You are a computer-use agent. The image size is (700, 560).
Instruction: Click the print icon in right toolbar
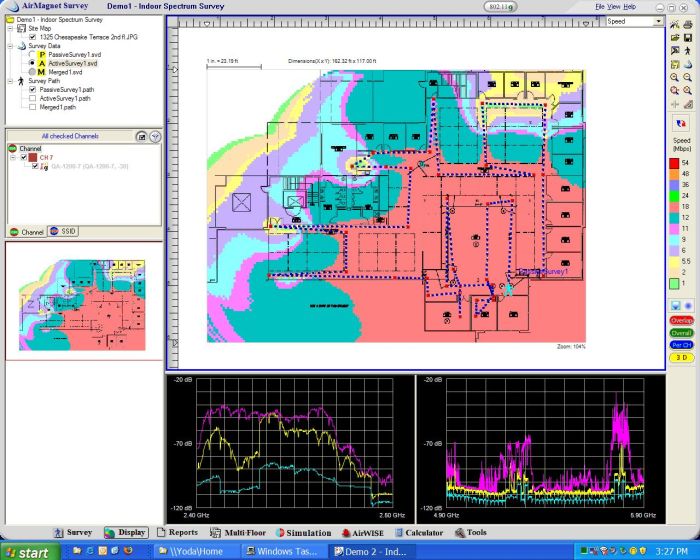tap(688, 25)
